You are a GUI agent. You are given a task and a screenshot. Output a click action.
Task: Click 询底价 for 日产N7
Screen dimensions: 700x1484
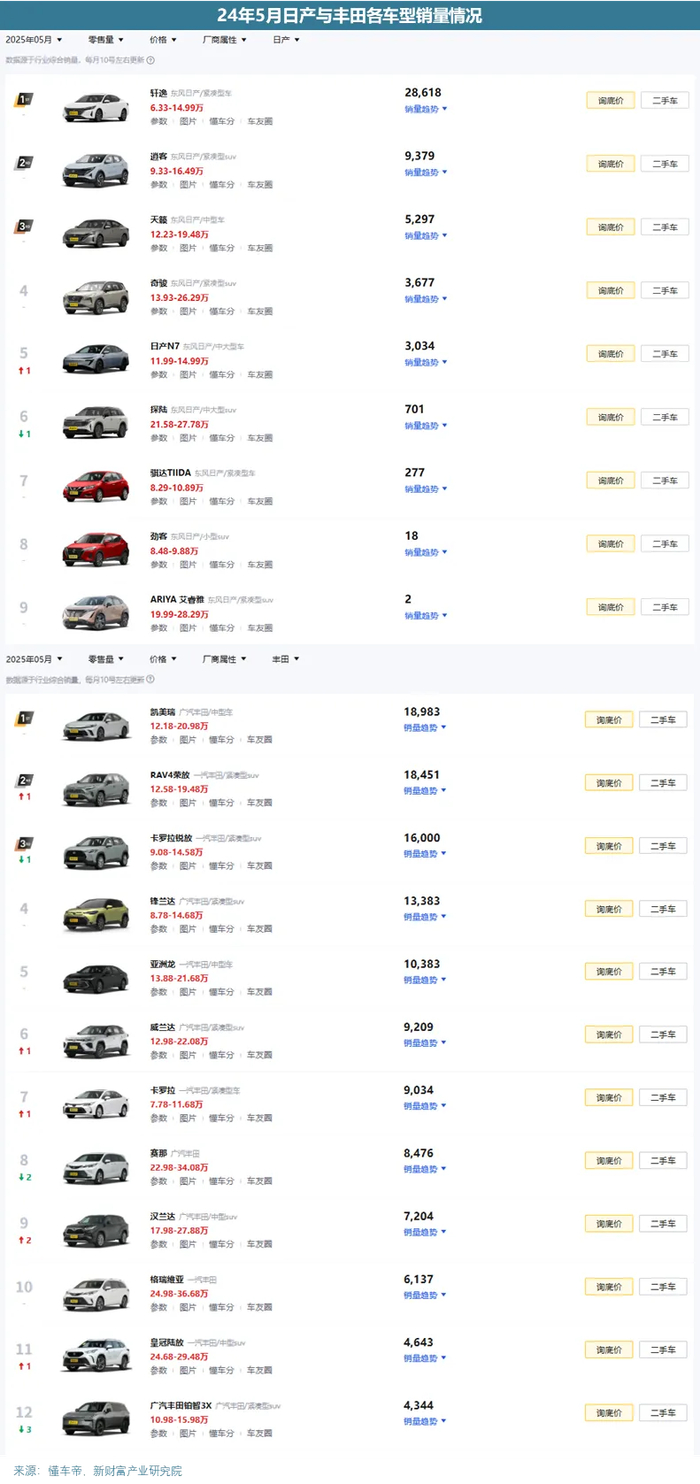point(610,354)
